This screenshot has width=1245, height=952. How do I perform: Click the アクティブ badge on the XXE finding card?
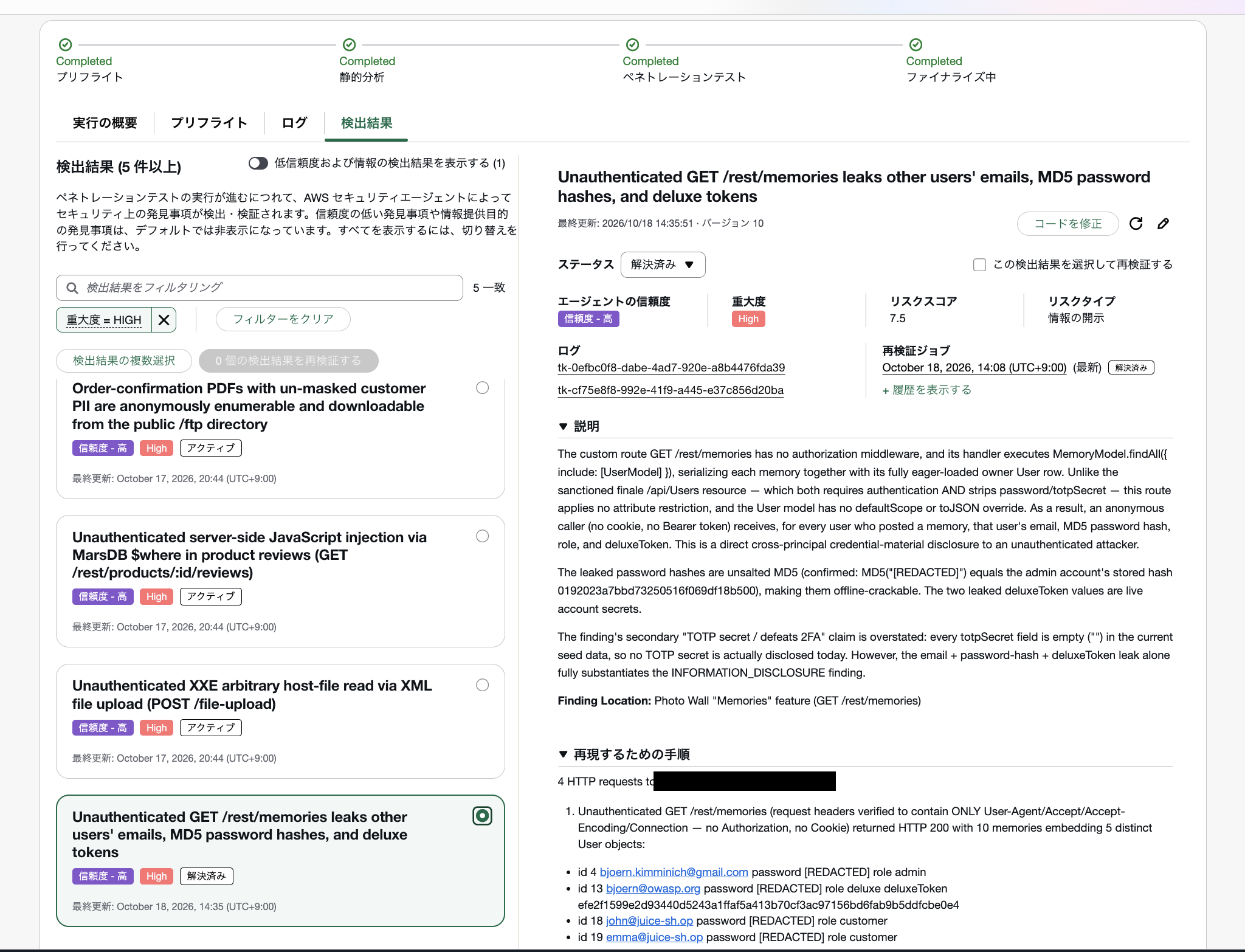coord(211,728)
